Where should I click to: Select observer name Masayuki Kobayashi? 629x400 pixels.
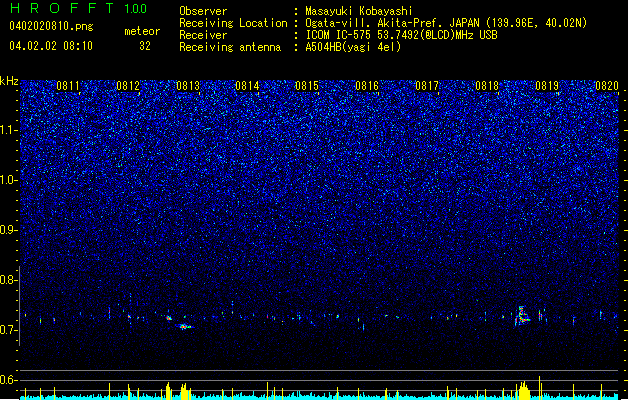tap(359, 11)
